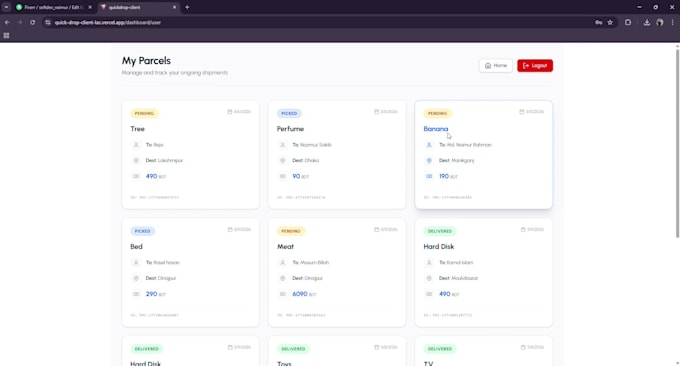Click DELIVERED badge on Hard Disk 490 card

click(x=440, y=231)
